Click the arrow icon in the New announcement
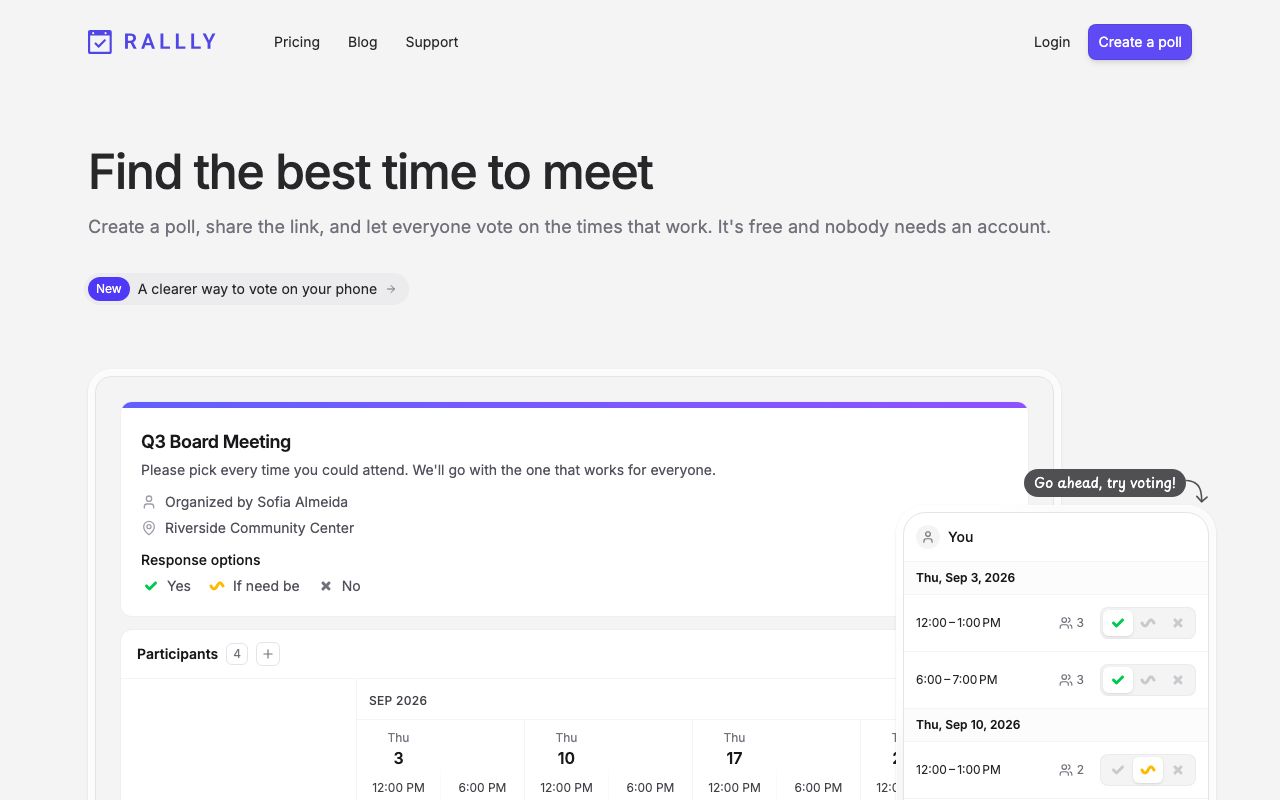Image resolution: width=1280 pixels, height=800 pixels. [391, 289]
